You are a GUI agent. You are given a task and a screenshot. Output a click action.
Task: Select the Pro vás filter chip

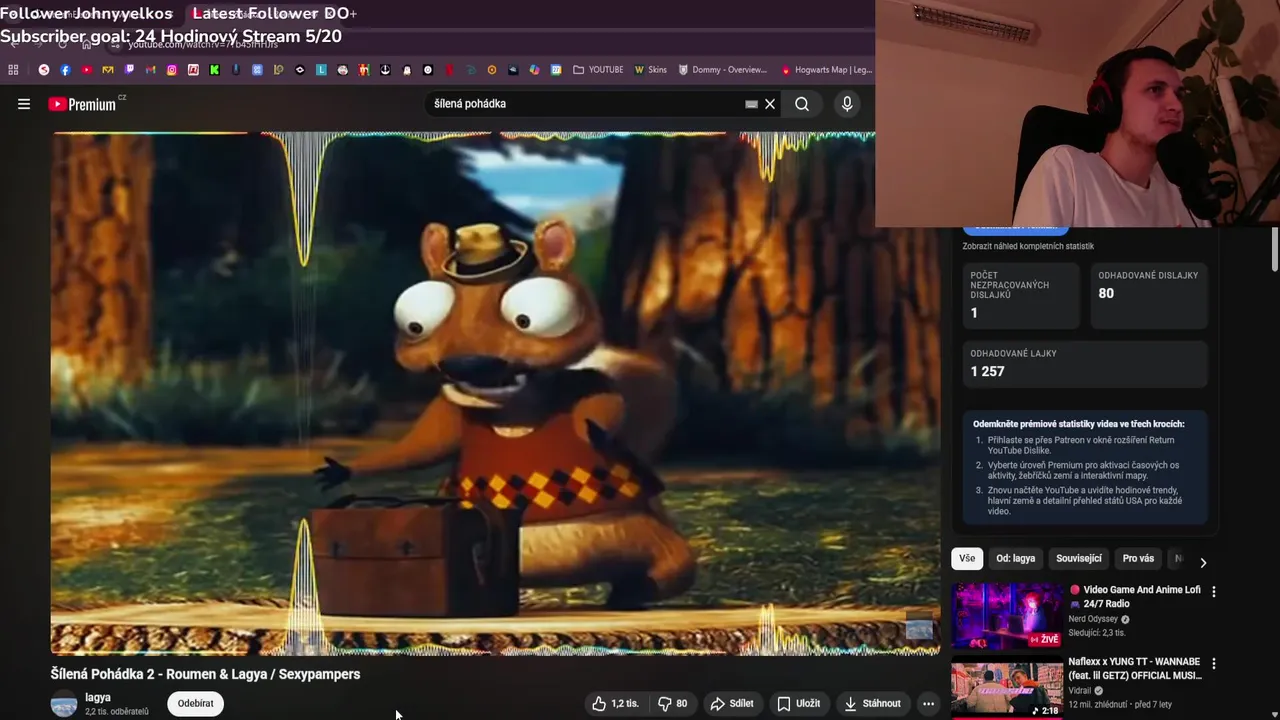point(1138,559)
